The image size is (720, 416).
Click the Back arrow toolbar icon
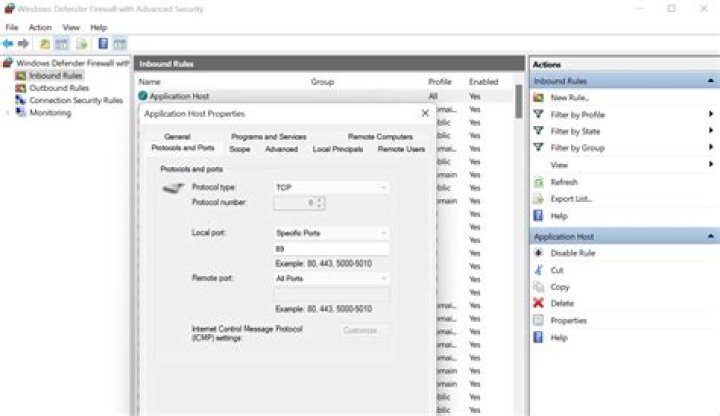click(8, 44)
